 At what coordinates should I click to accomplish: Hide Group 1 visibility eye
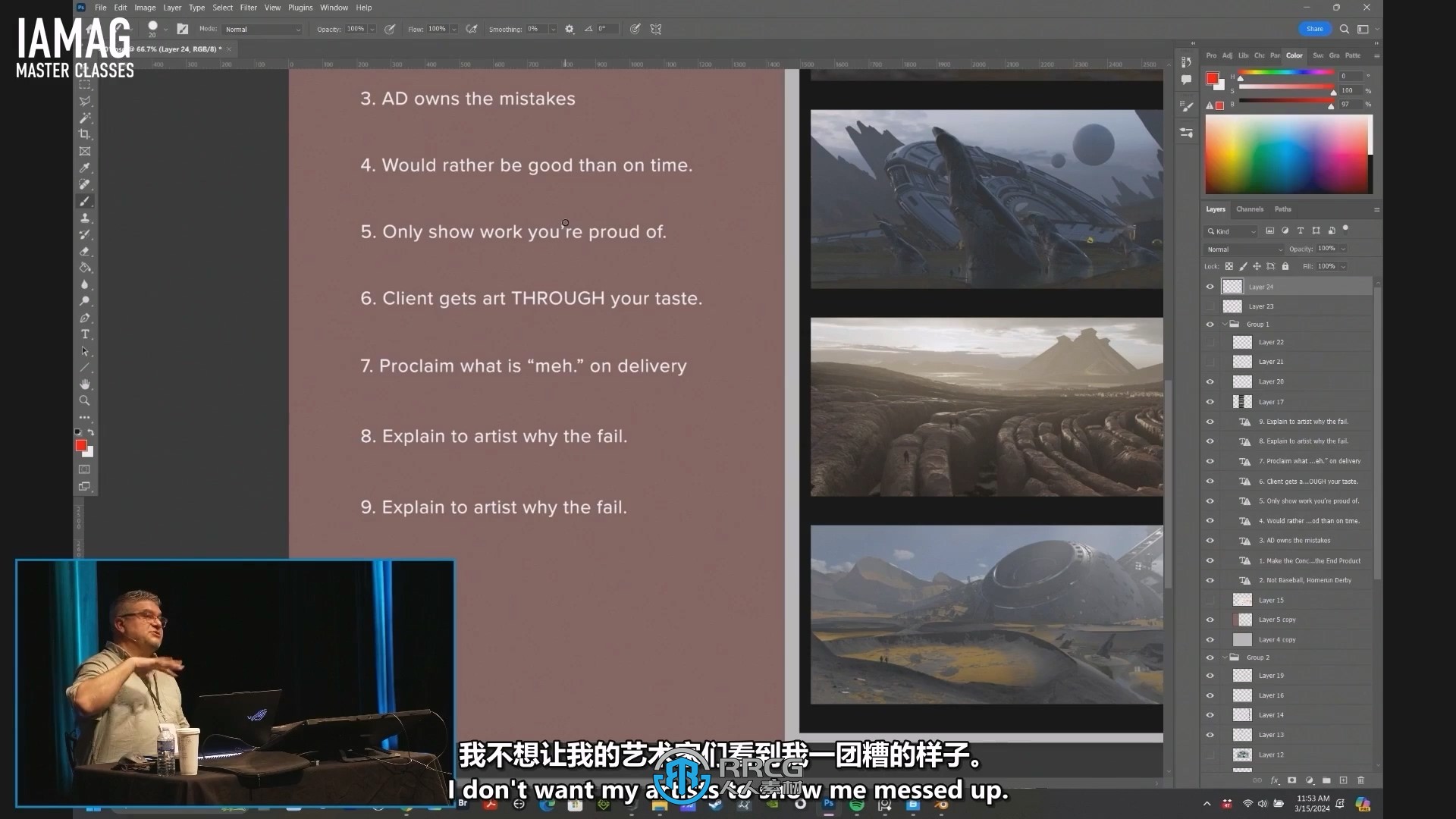(1210, 325)
